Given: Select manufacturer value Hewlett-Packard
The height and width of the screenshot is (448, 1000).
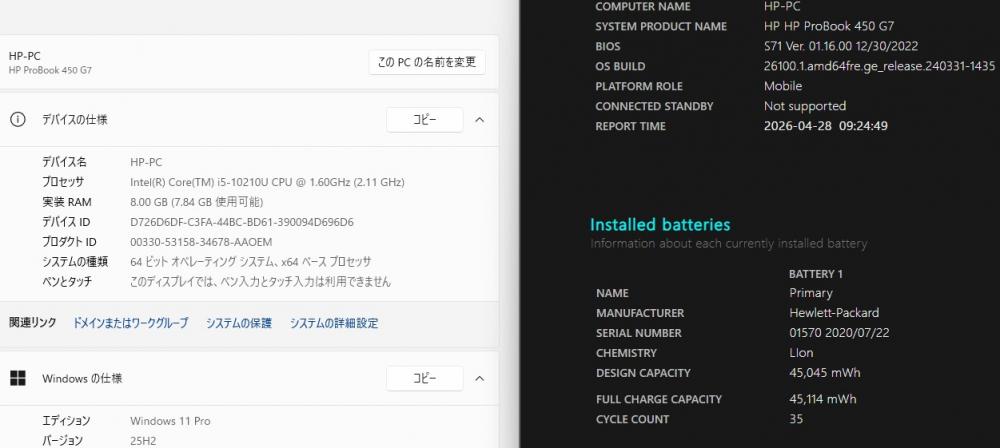Looking at the screenshot, I should click(834, 313).
